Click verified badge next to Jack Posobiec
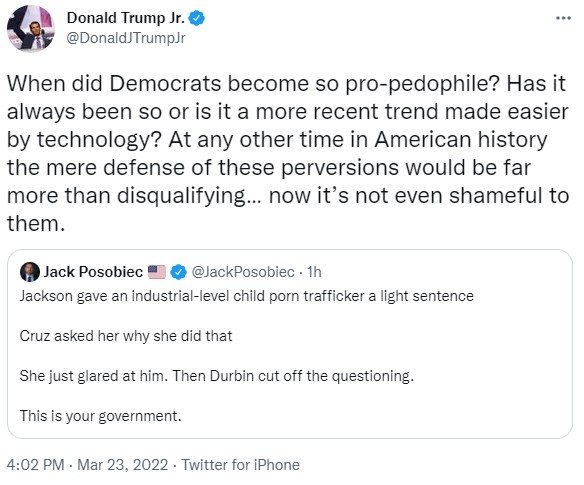 [x=178, y=272]
